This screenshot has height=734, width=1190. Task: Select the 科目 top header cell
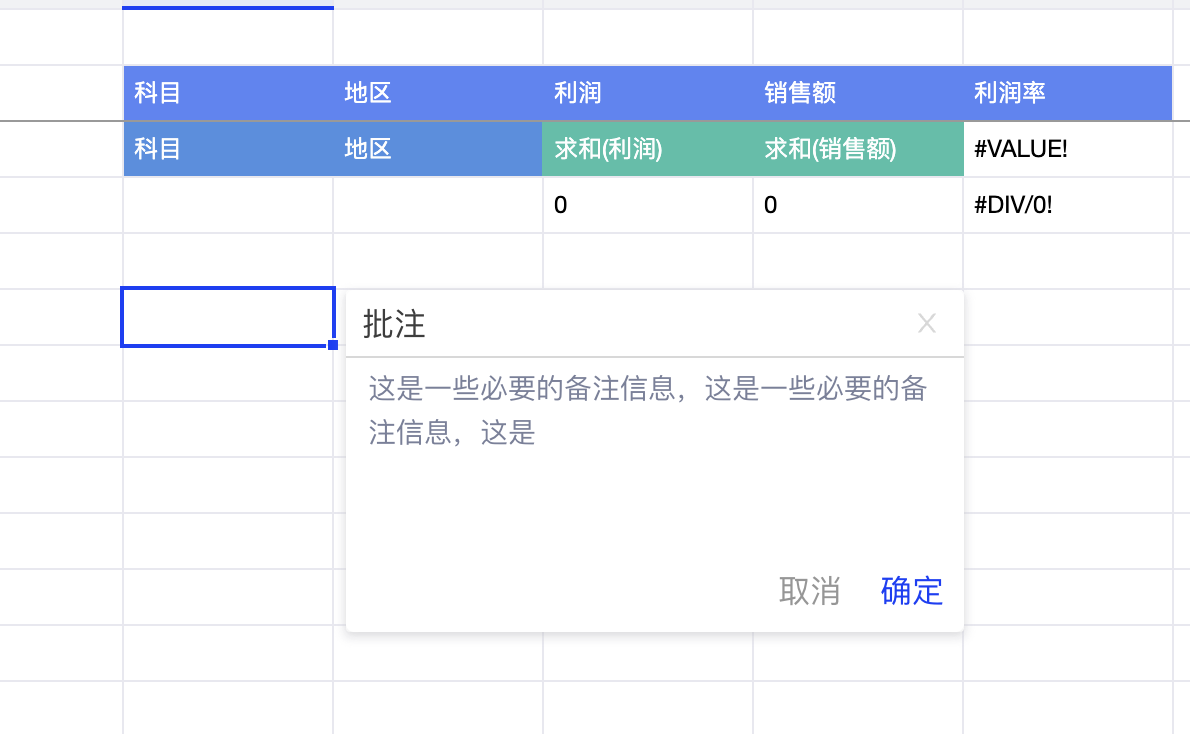[x=228, y=93]
